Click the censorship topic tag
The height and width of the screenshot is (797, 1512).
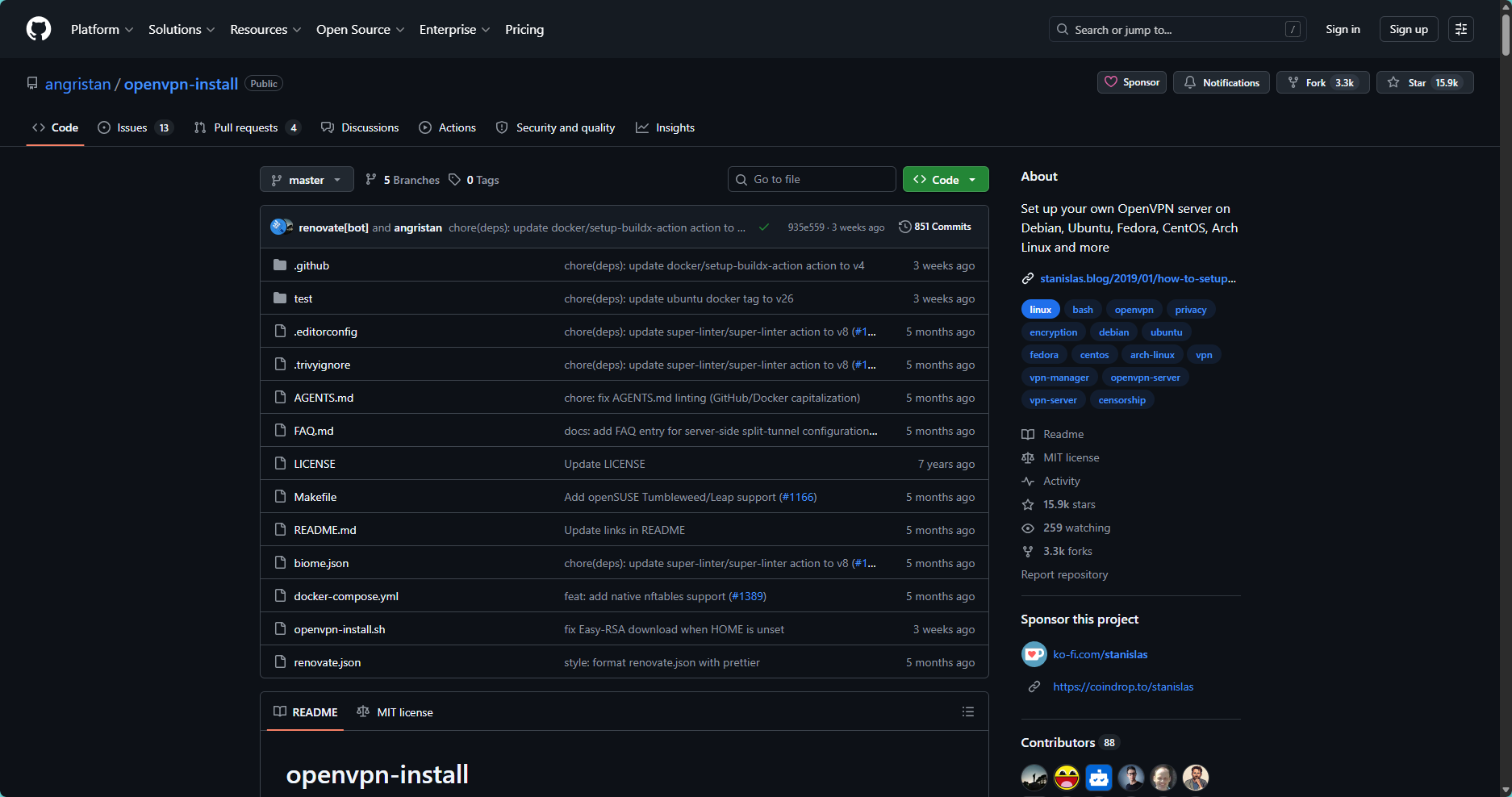click(x=1121, y=400)
